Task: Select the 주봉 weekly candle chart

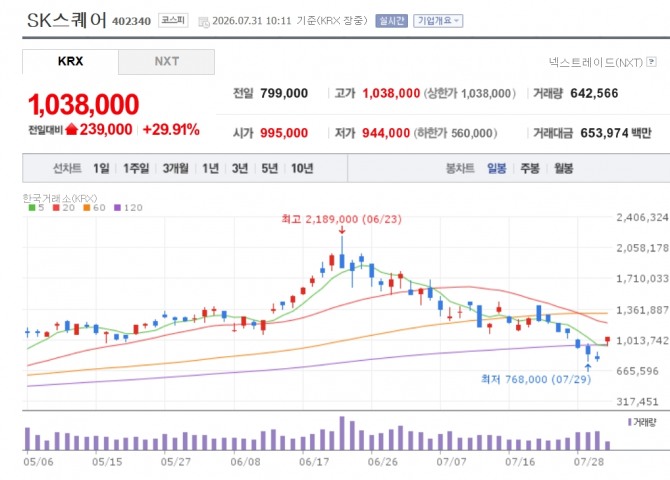Action: coord(530,168)
